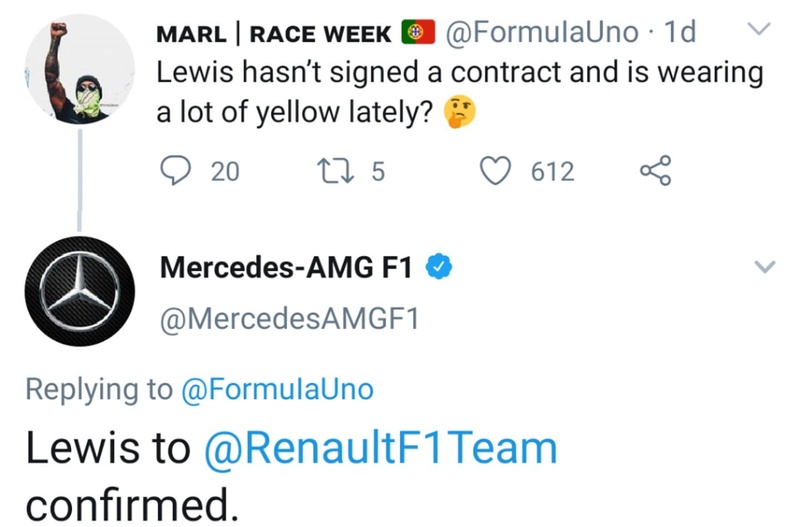Follow the @FormulaUno link in Replying to
Viewport: 800px width, 527px height.
[277, 390]
